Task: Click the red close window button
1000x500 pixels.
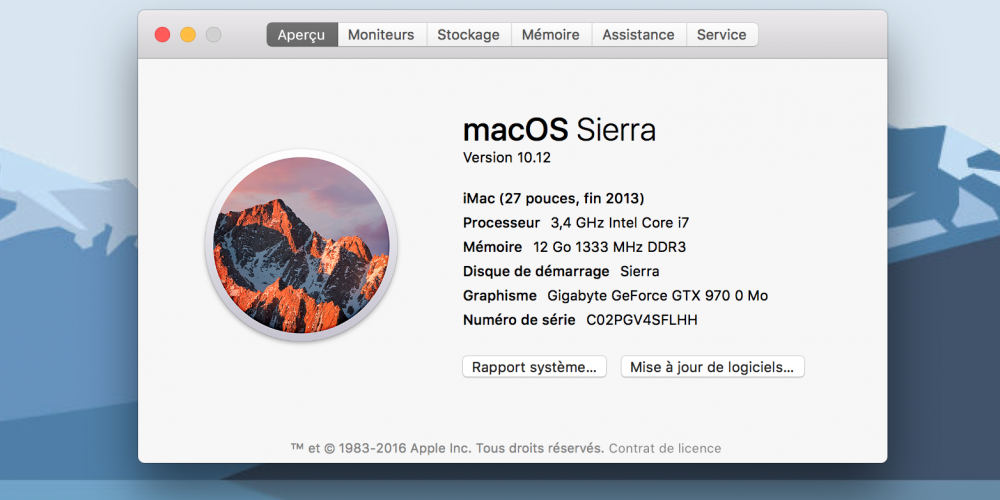Action: (x=163, y=34)
